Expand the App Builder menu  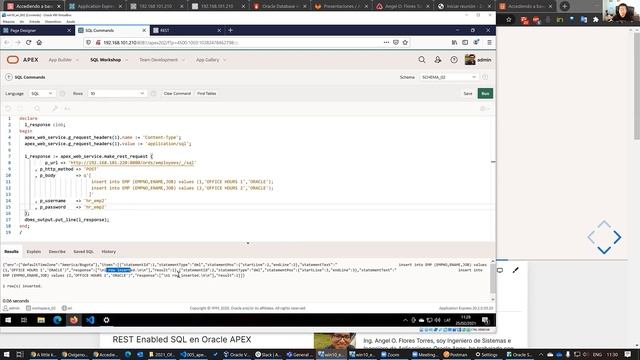click(x=63, y=60)
